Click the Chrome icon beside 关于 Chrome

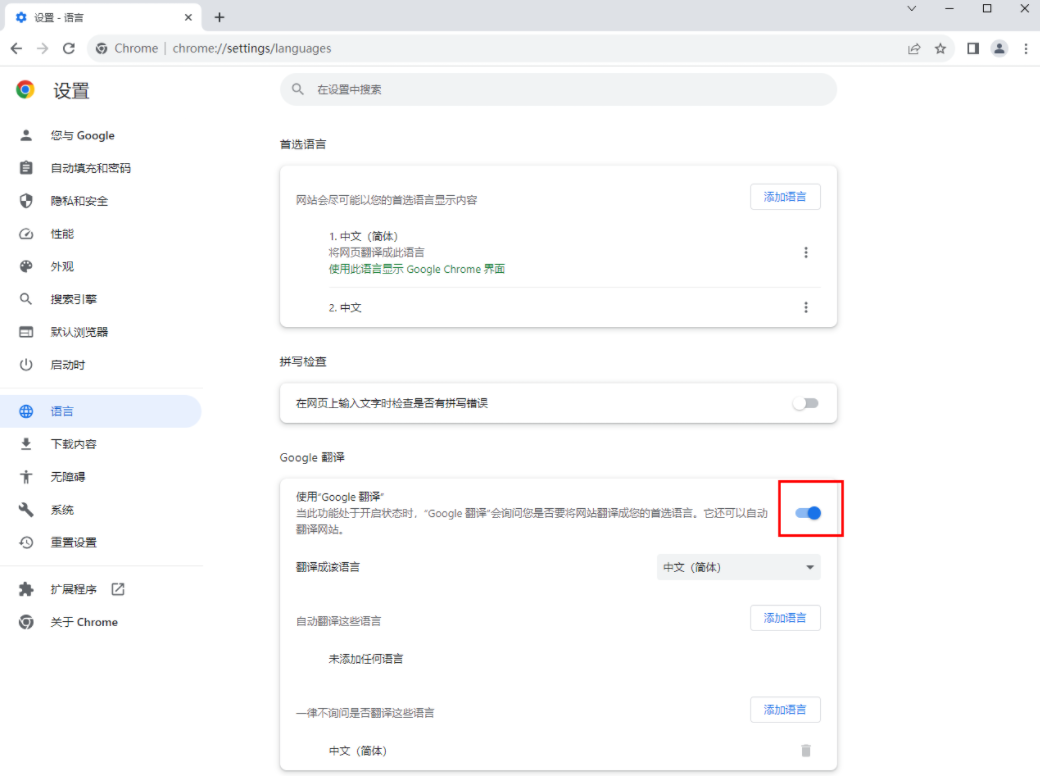coord(26,622)
